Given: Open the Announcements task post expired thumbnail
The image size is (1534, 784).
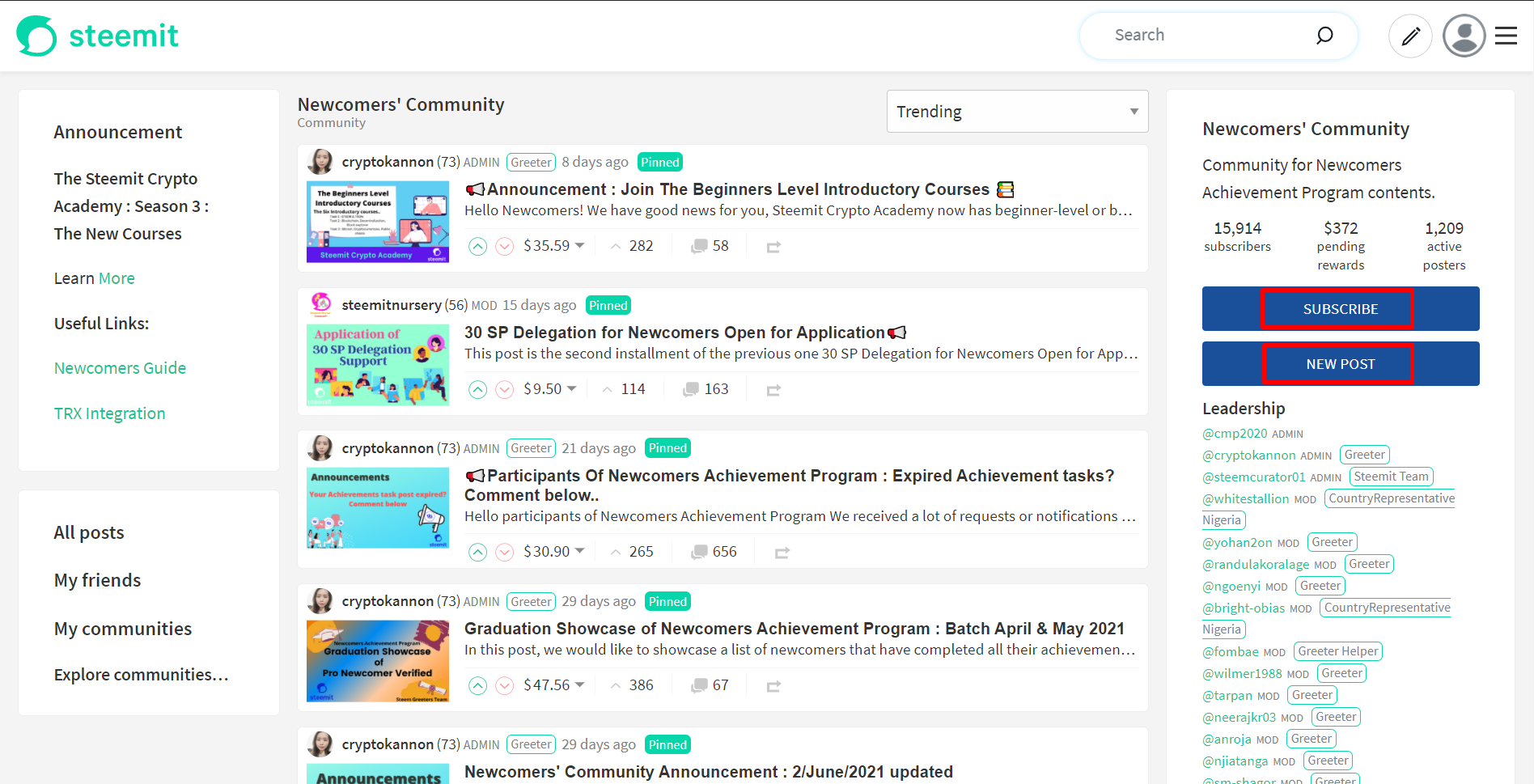Looking at the screenshot, I should pyautogui.click(x=378, y=508).
